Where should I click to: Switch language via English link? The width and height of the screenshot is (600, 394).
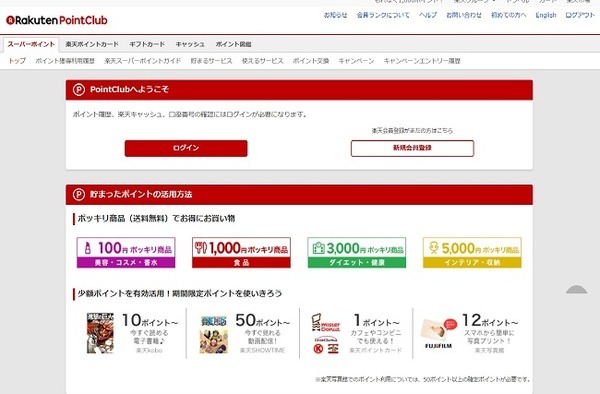click(x=546, y=15)
